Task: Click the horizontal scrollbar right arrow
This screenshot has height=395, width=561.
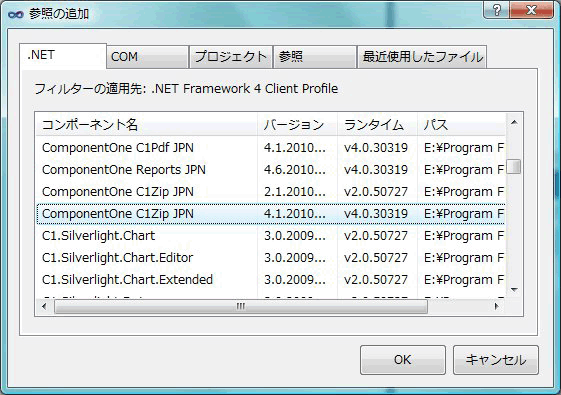Action: coord(496,306)
